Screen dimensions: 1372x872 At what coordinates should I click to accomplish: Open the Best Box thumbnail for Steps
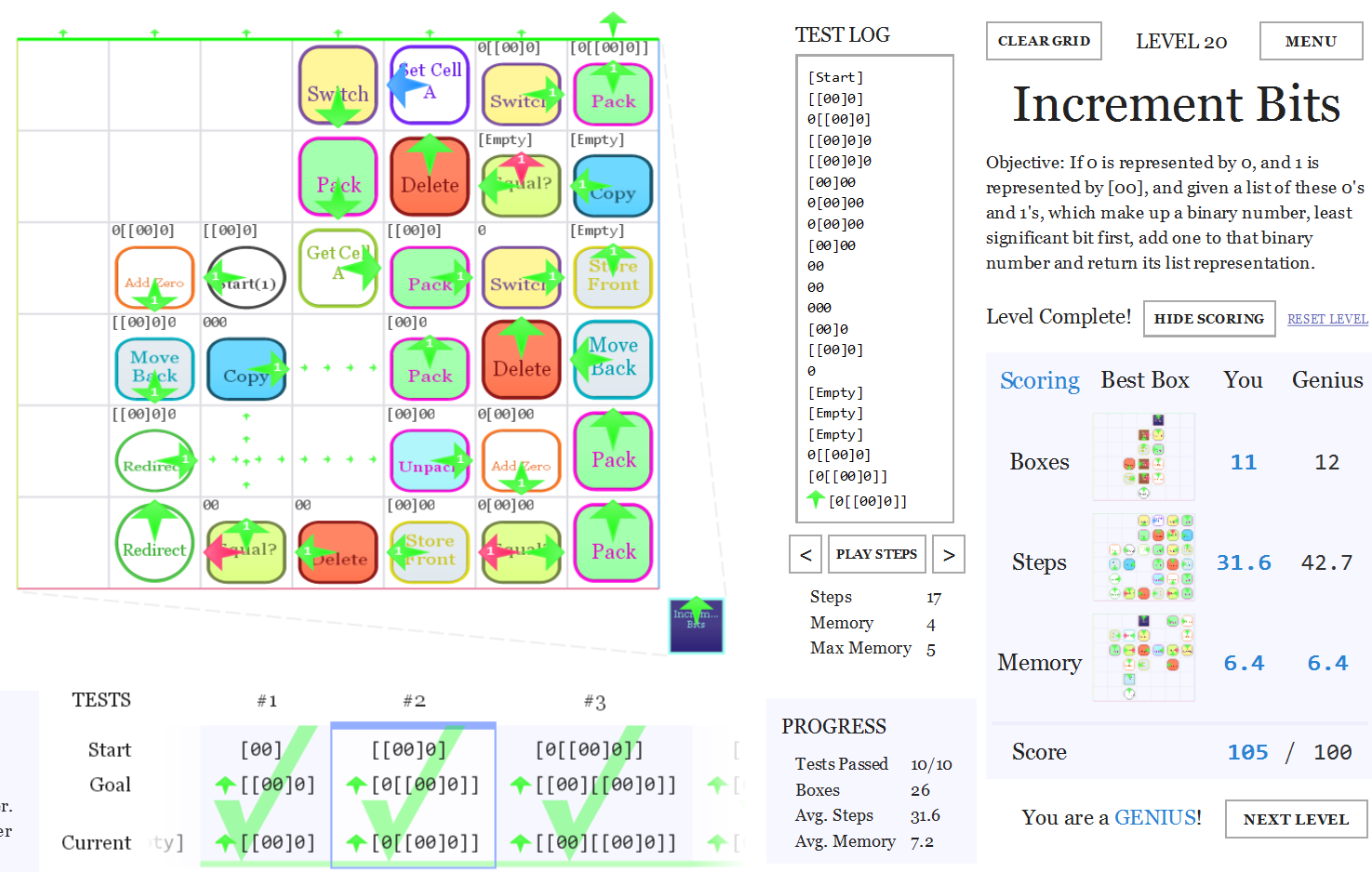[x=1144, y=557]
